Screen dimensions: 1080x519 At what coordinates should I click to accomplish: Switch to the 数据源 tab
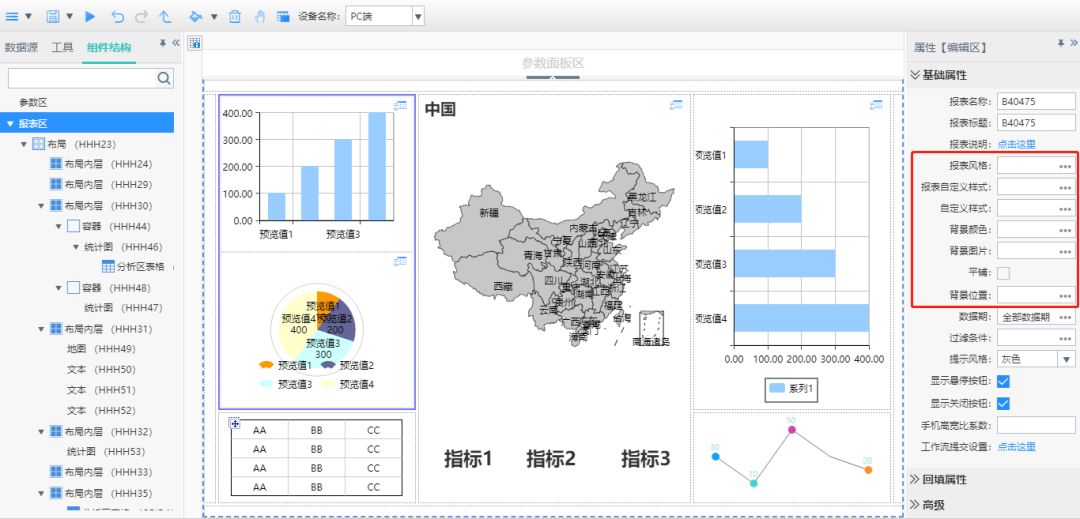[22, 47]
